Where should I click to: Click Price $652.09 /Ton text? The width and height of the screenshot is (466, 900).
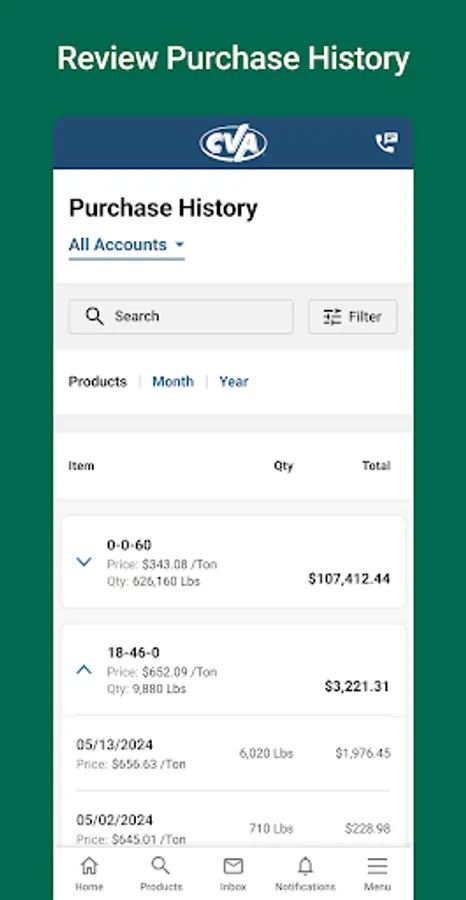pos(162,672)
